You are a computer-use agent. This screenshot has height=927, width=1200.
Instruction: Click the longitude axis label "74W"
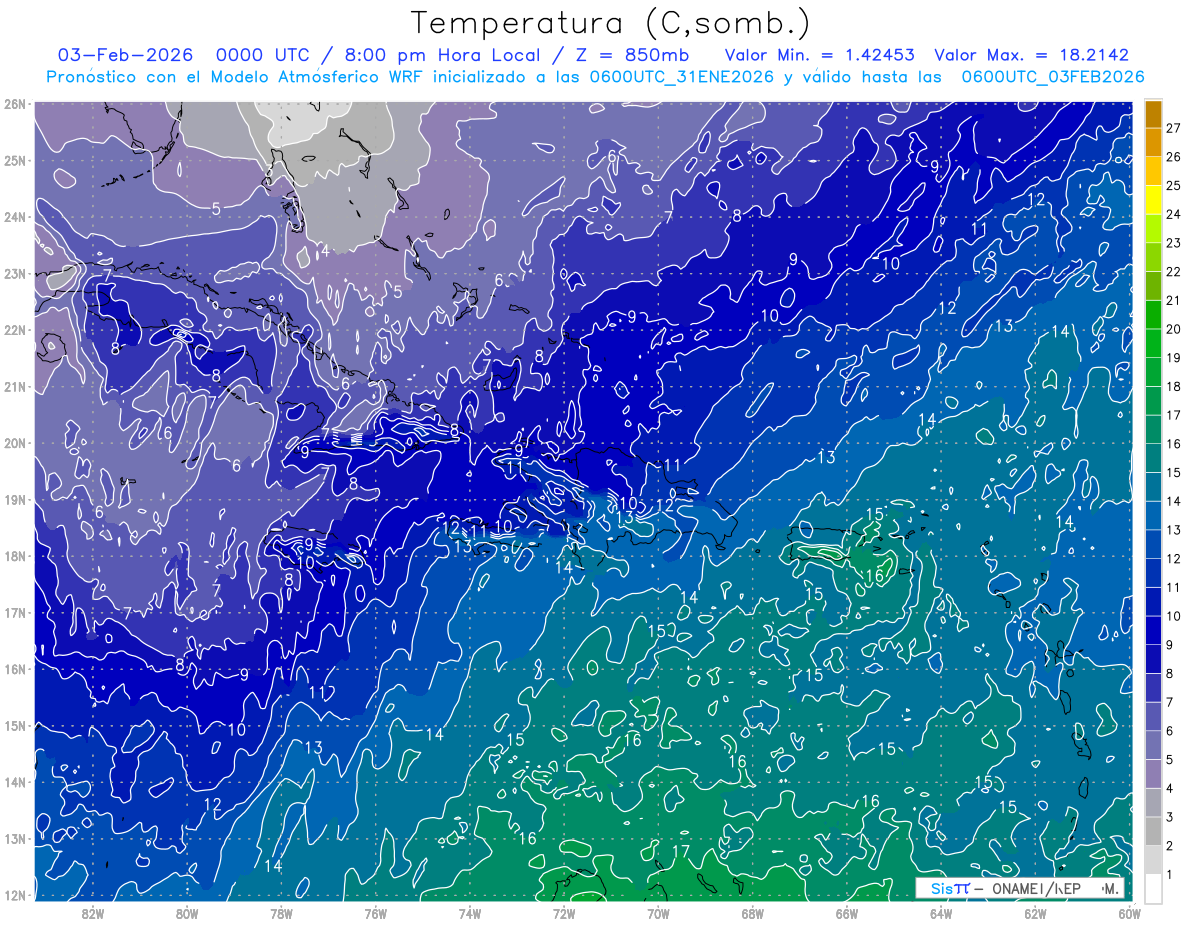[470, 913]
